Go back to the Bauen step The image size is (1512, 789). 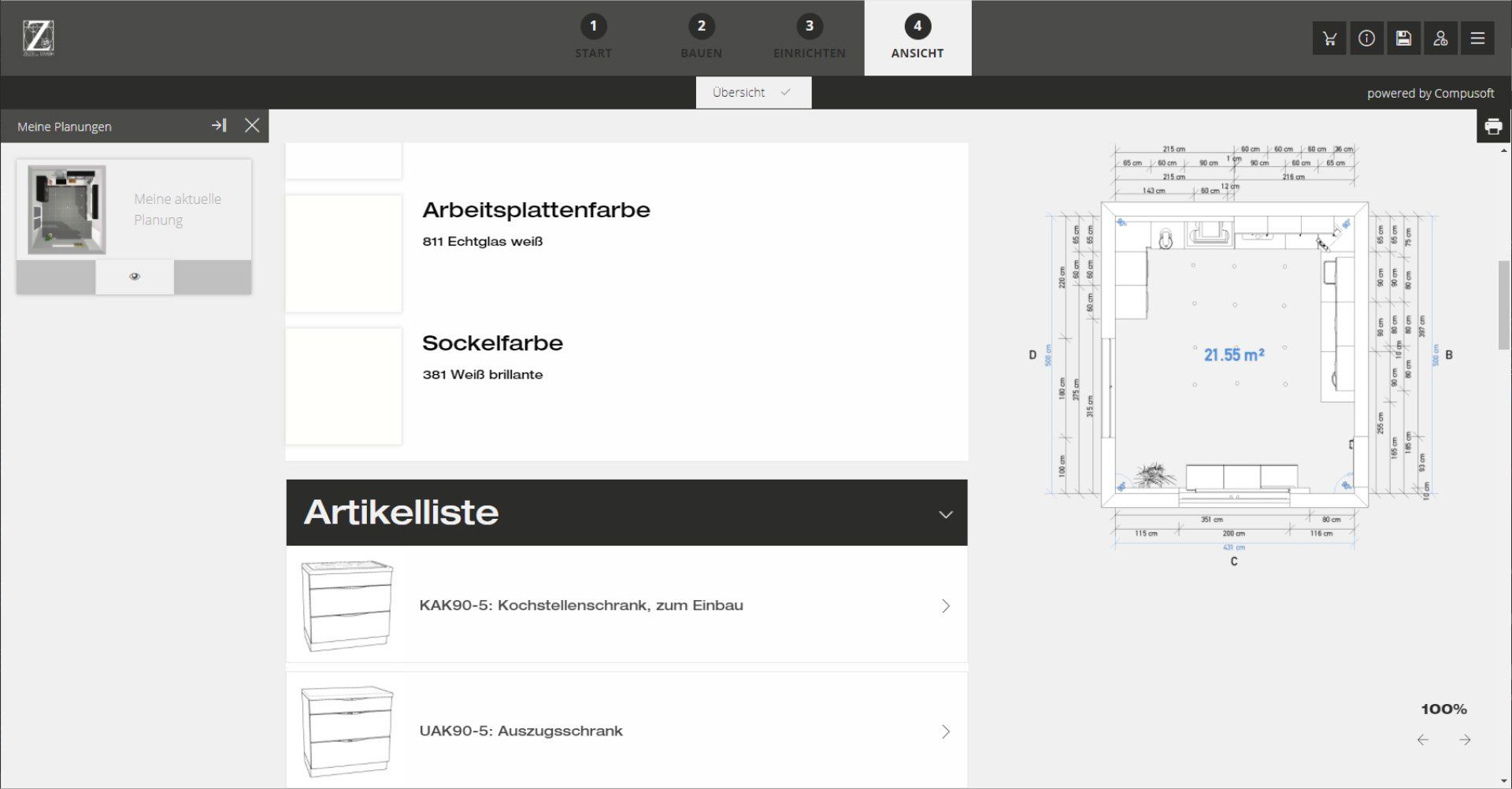pos(701,38)
